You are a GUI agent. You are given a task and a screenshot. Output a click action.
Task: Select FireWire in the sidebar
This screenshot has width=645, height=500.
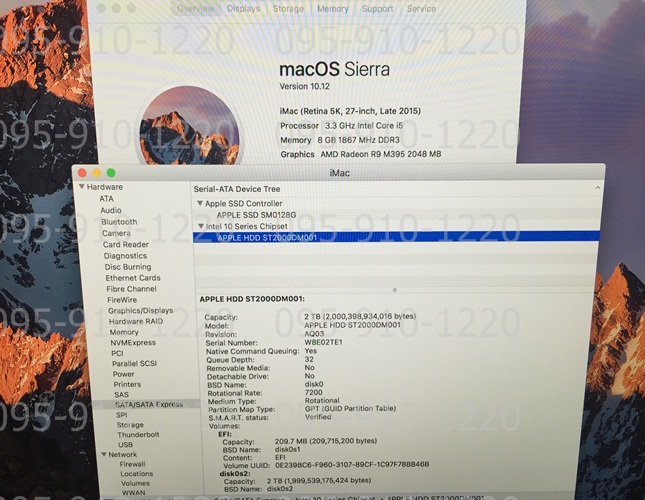click(x=122, y=300)
